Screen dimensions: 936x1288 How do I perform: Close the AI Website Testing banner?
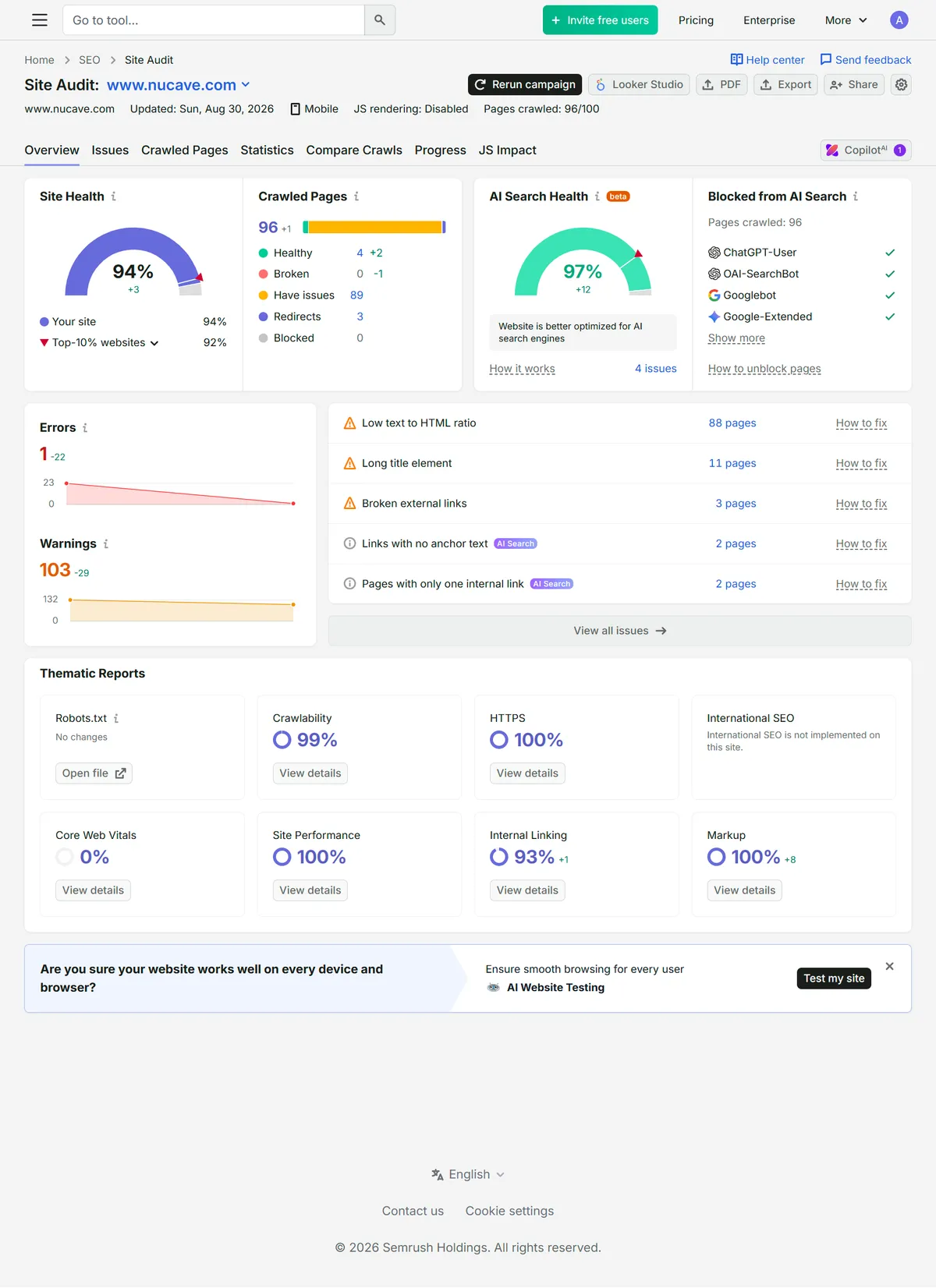point(890,966)
